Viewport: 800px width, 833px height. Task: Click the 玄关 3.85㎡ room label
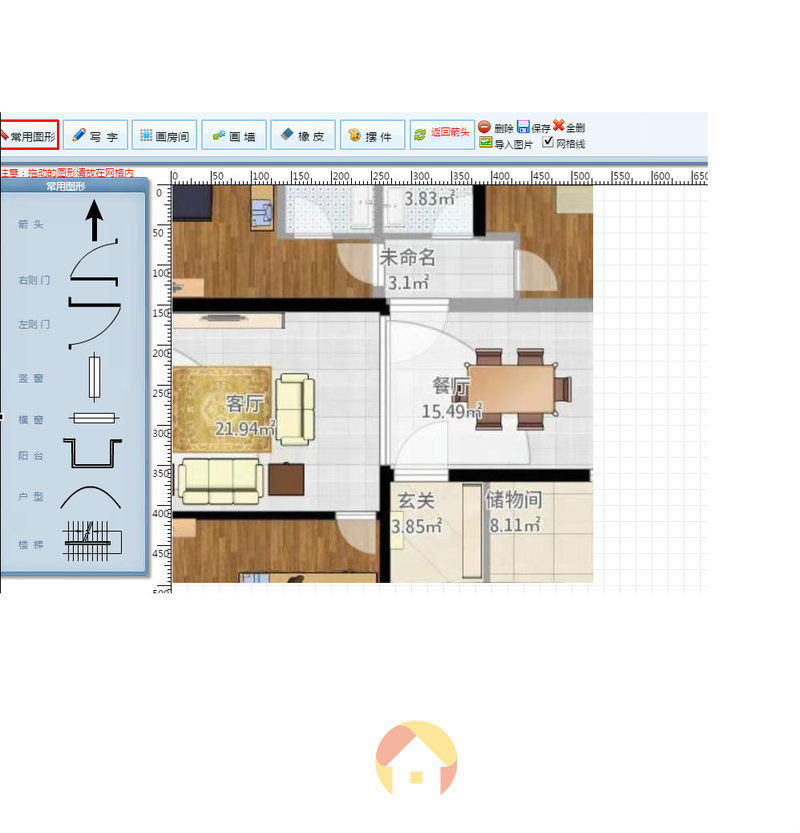[x=416, y=513]
